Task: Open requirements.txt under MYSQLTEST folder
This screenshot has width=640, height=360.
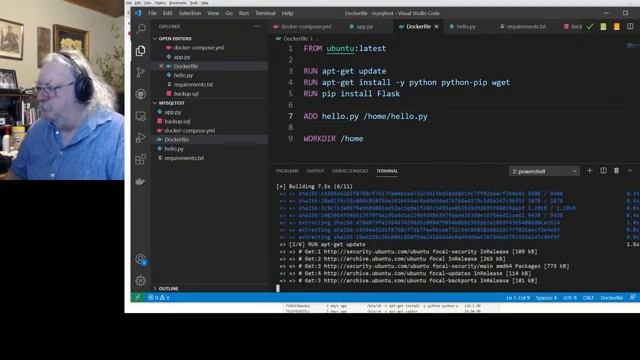Action: (184, 158)
